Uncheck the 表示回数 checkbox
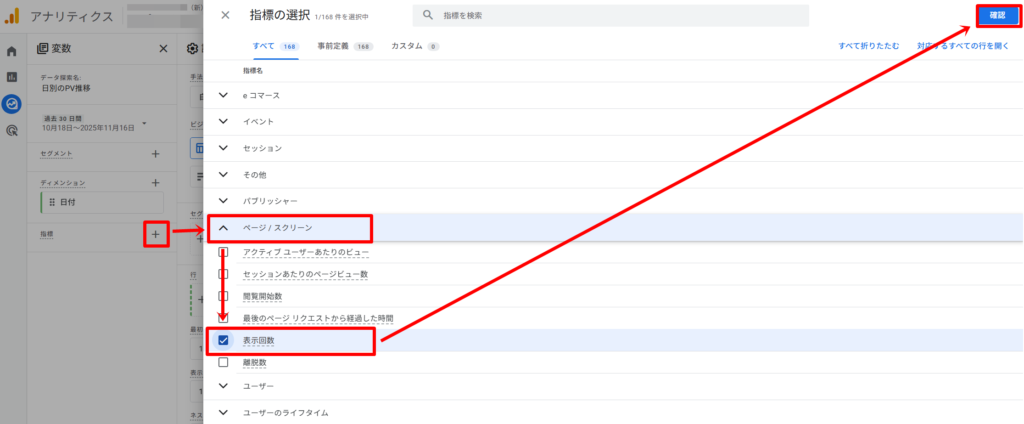Image resolution: width=1024 pixels, height=424 pixels. pos(223,340)
